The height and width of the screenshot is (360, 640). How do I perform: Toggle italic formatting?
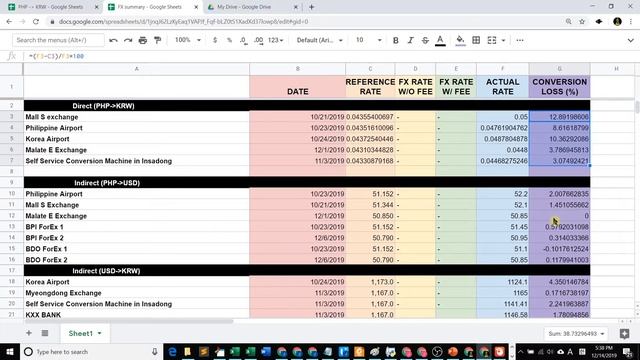(x=410, y=40)
